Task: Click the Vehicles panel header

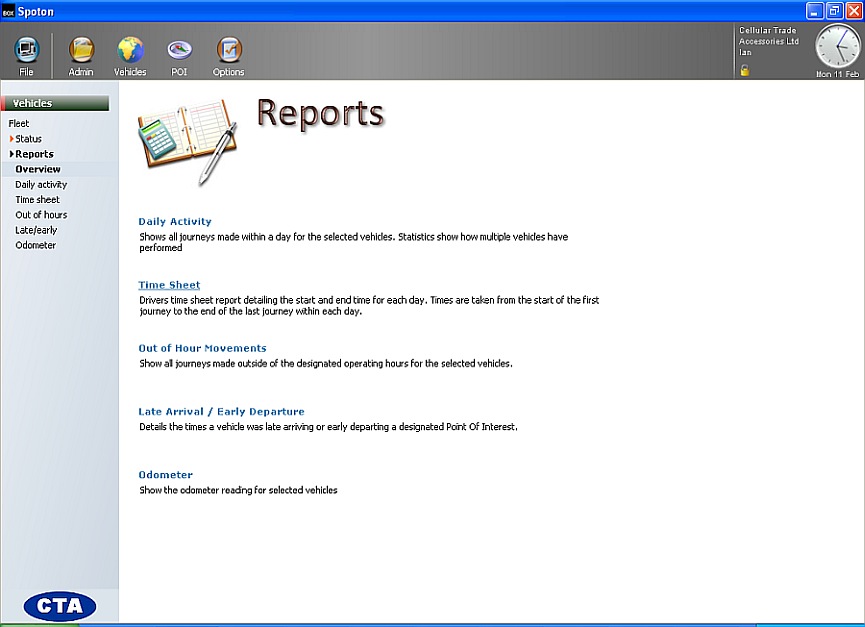Action: tap(55, 103)
